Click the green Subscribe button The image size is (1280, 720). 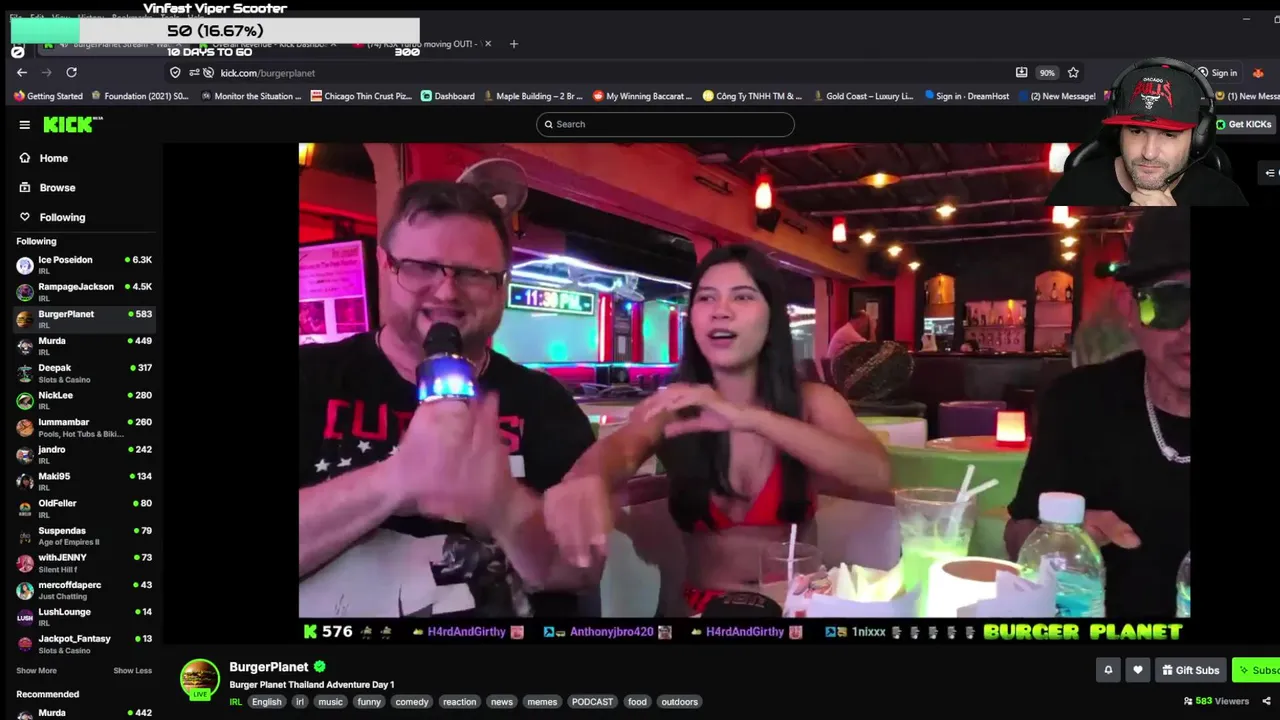1258,670
